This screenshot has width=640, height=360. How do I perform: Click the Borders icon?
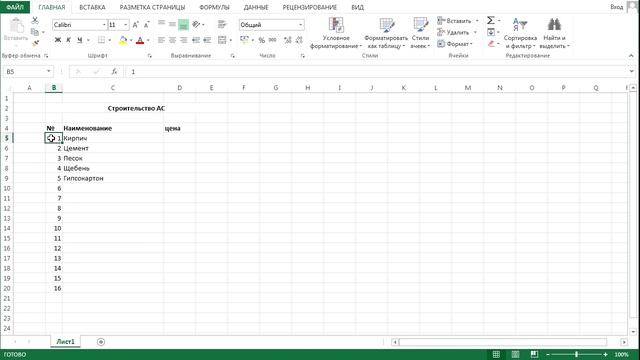click(x=101, y=40)
